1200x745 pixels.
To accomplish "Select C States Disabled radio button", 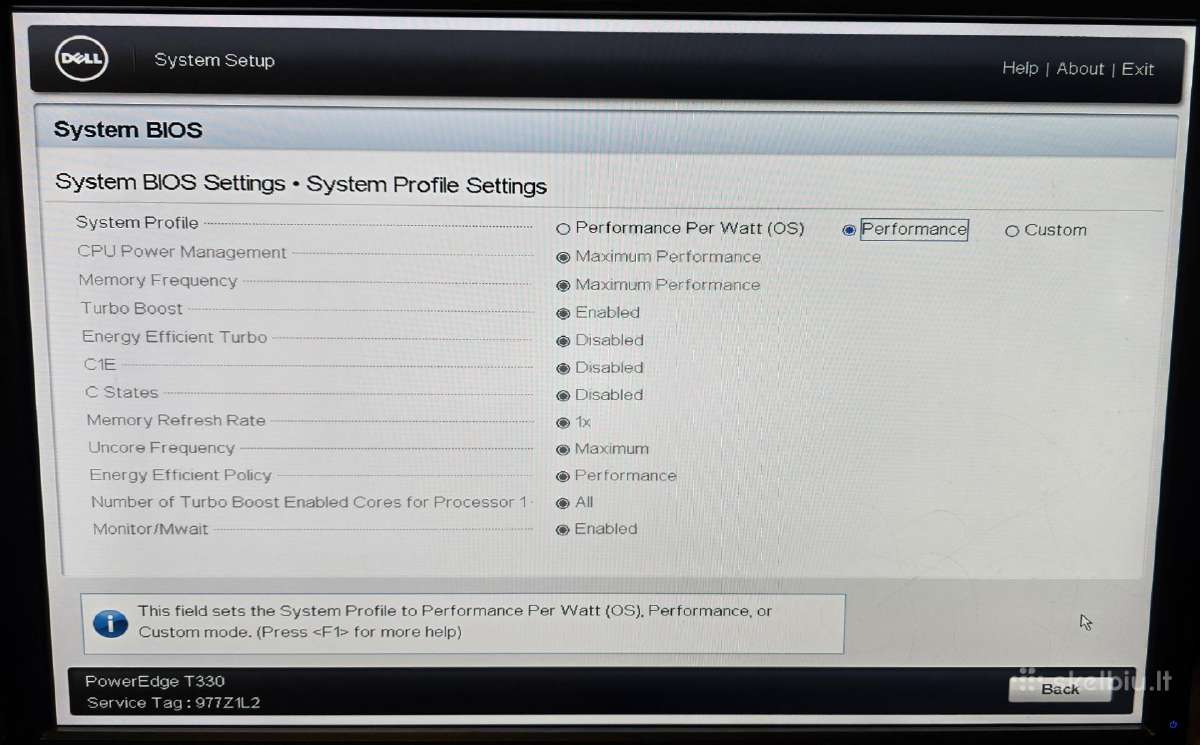I will (x=563, y=395).
